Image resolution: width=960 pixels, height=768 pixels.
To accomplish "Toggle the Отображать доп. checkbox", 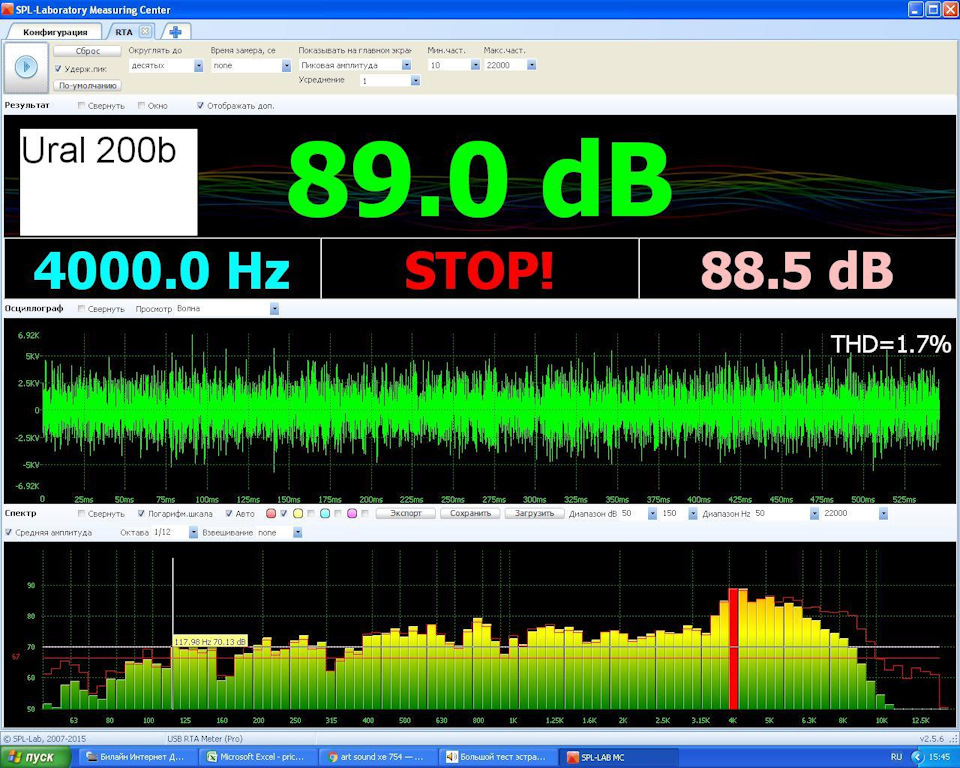I will pyautogui.click(x=200, y=106).
